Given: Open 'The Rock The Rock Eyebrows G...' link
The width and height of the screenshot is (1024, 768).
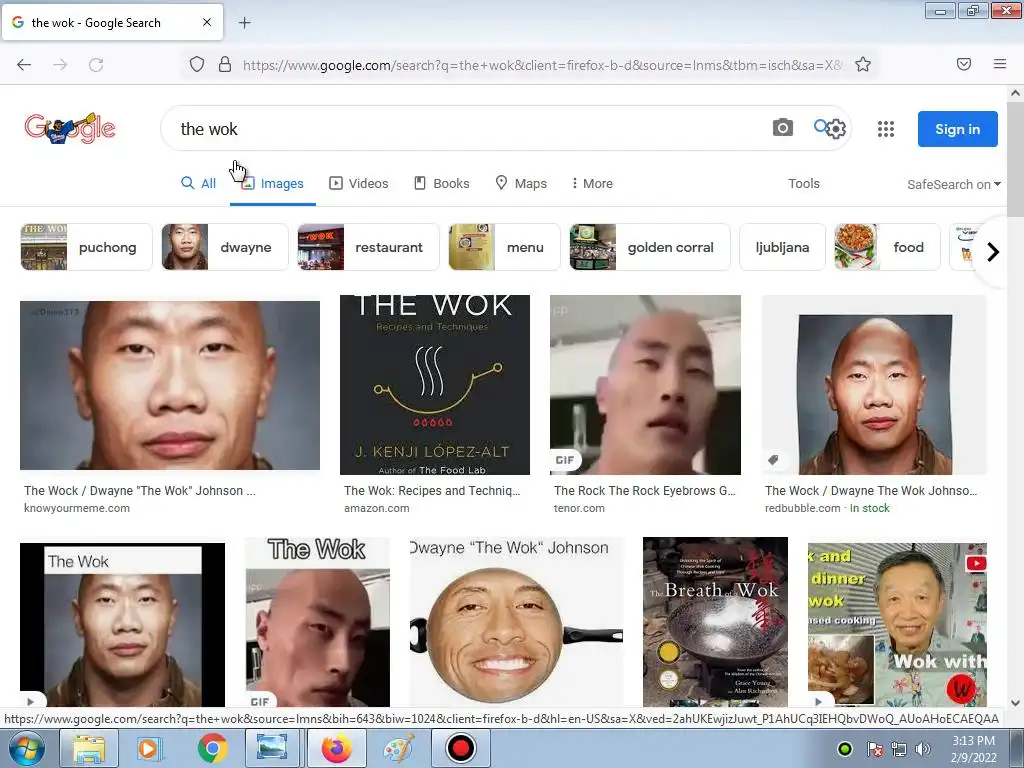Looking at the screenshot, I should (645, 490).
